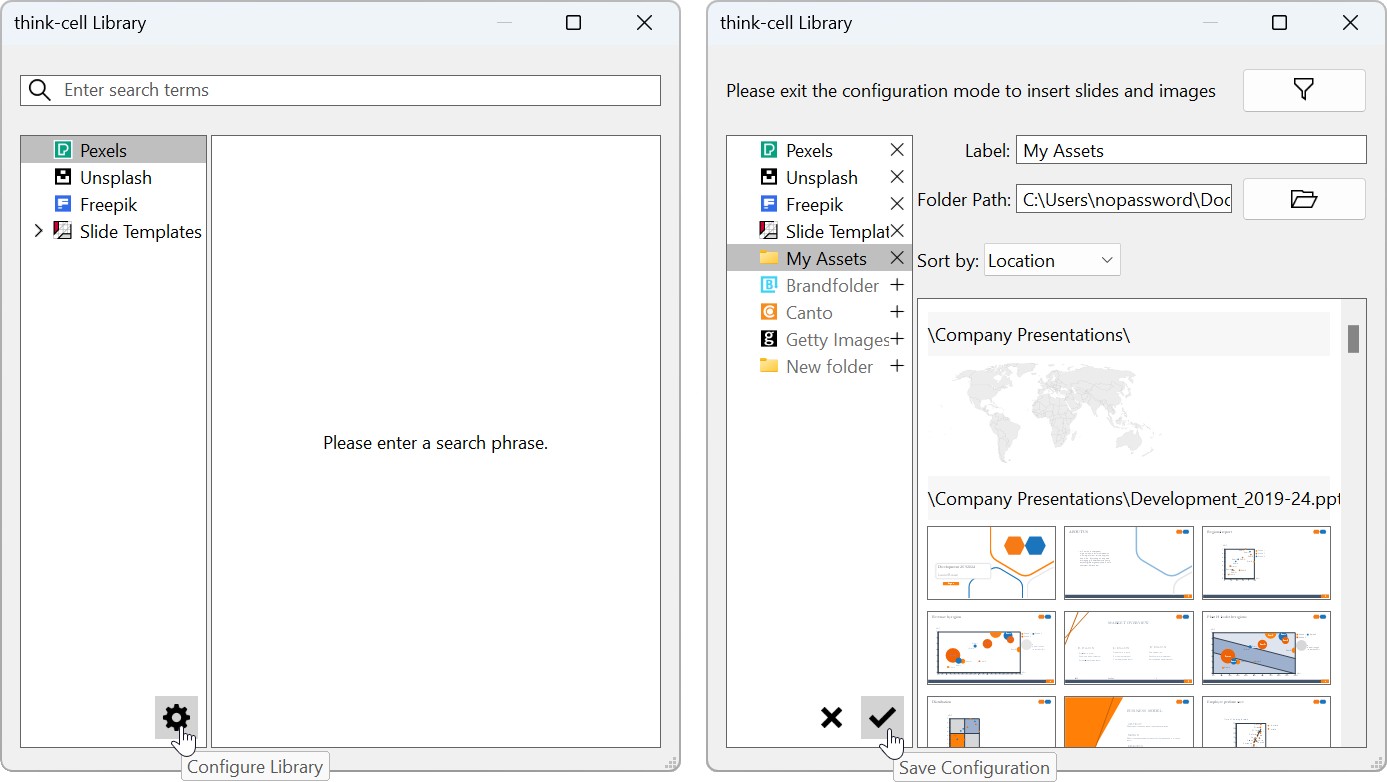The image size is (1387, 782).
Task: Remove Slide Templates source via its X
Action: point(897,231)
